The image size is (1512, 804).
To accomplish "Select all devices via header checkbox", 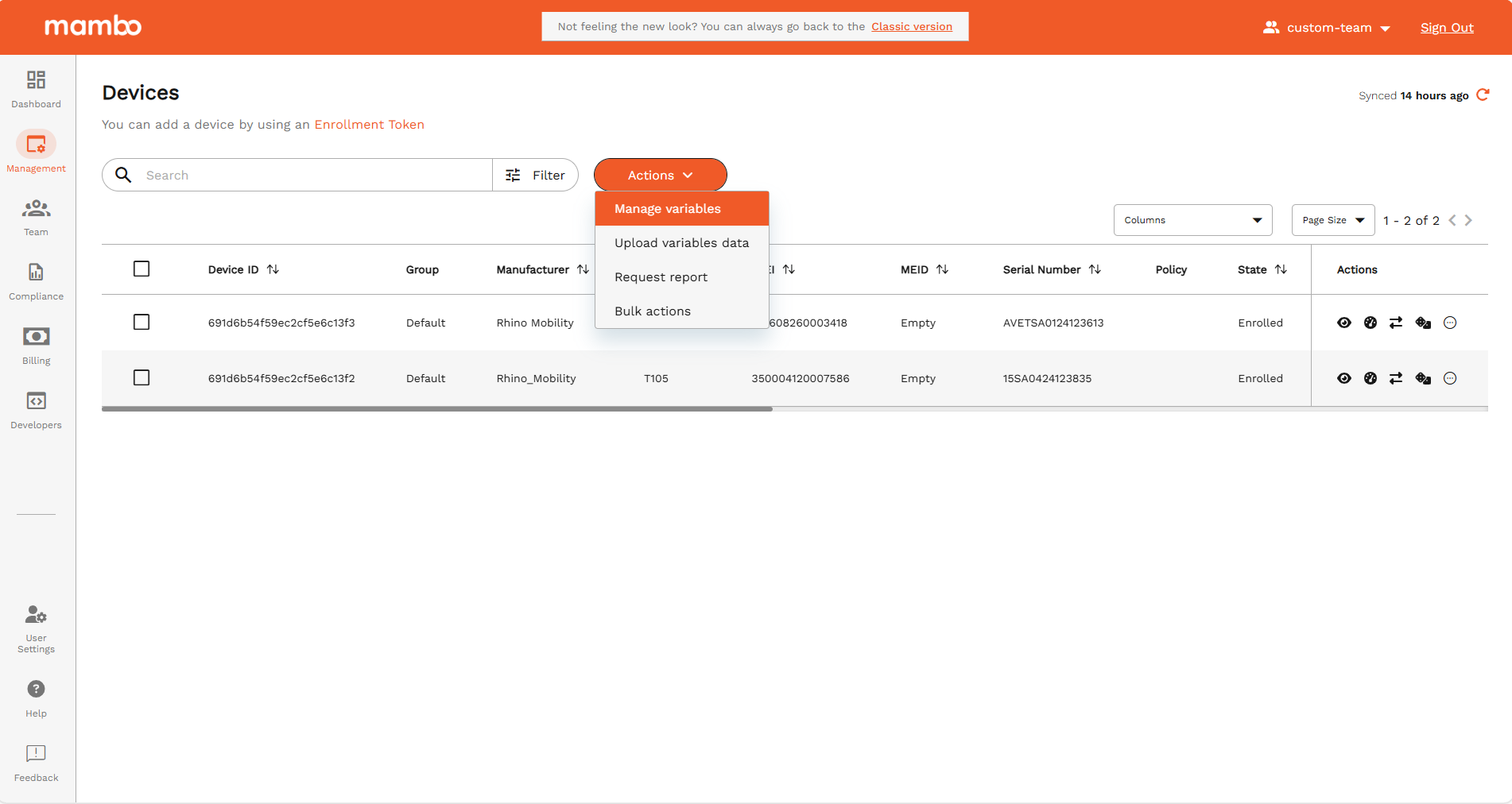I will [x=142, y=269].
